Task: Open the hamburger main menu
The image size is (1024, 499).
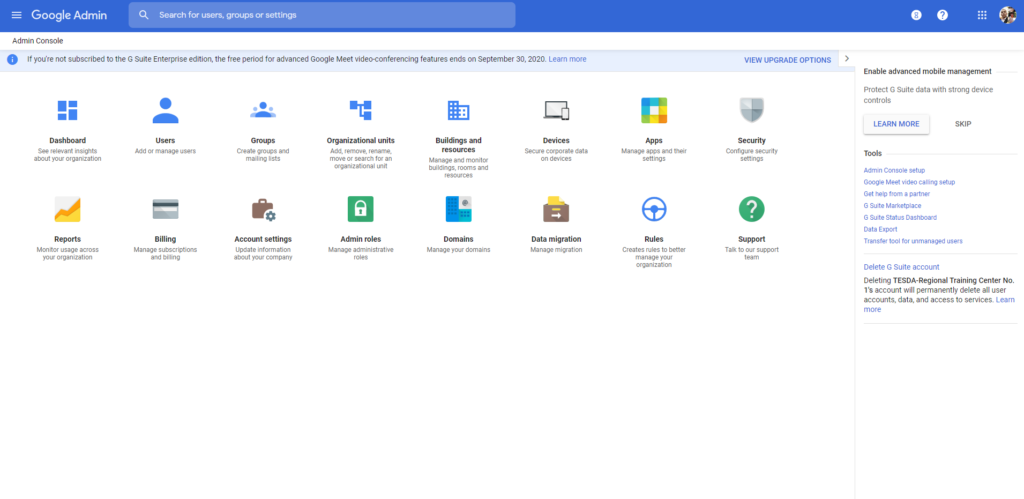Action: [x=16, y=15]
